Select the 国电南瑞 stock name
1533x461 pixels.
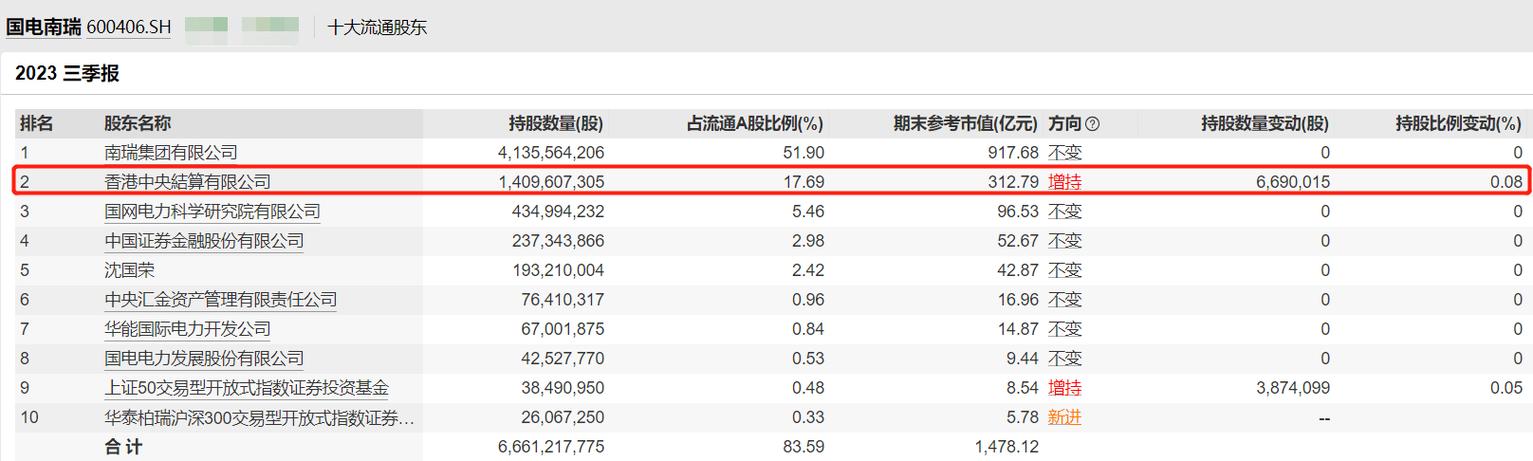coord(44,27)
